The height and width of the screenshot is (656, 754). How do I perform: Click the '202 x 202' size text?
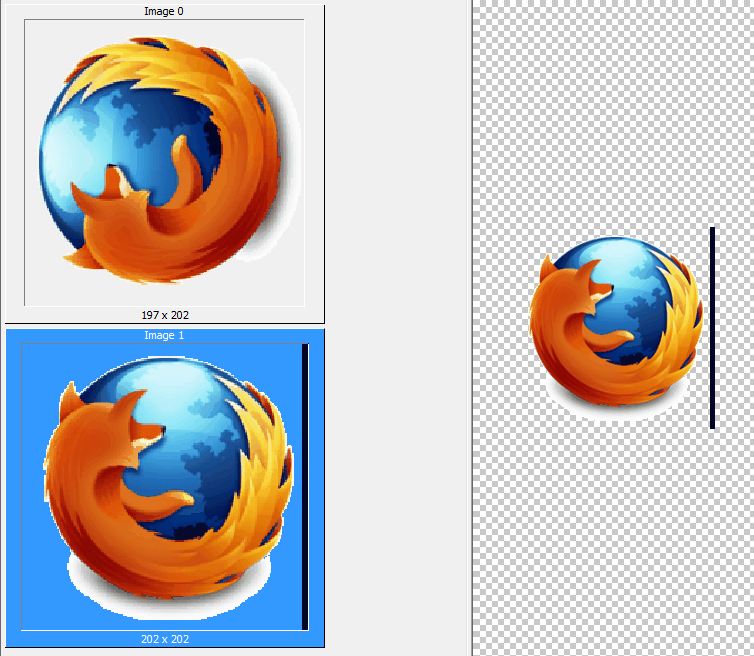(165, 639)
